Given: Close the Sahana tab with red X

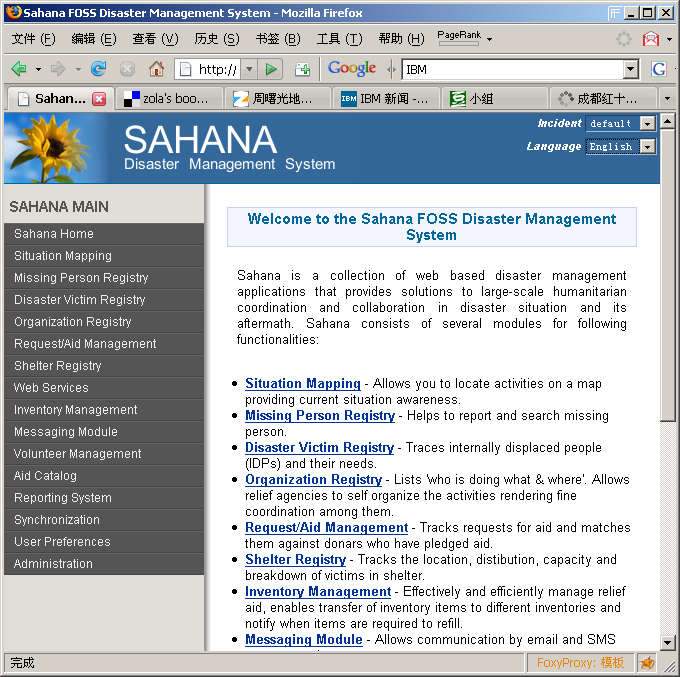Looking at the screenshot, I should (x=99, y=99).
